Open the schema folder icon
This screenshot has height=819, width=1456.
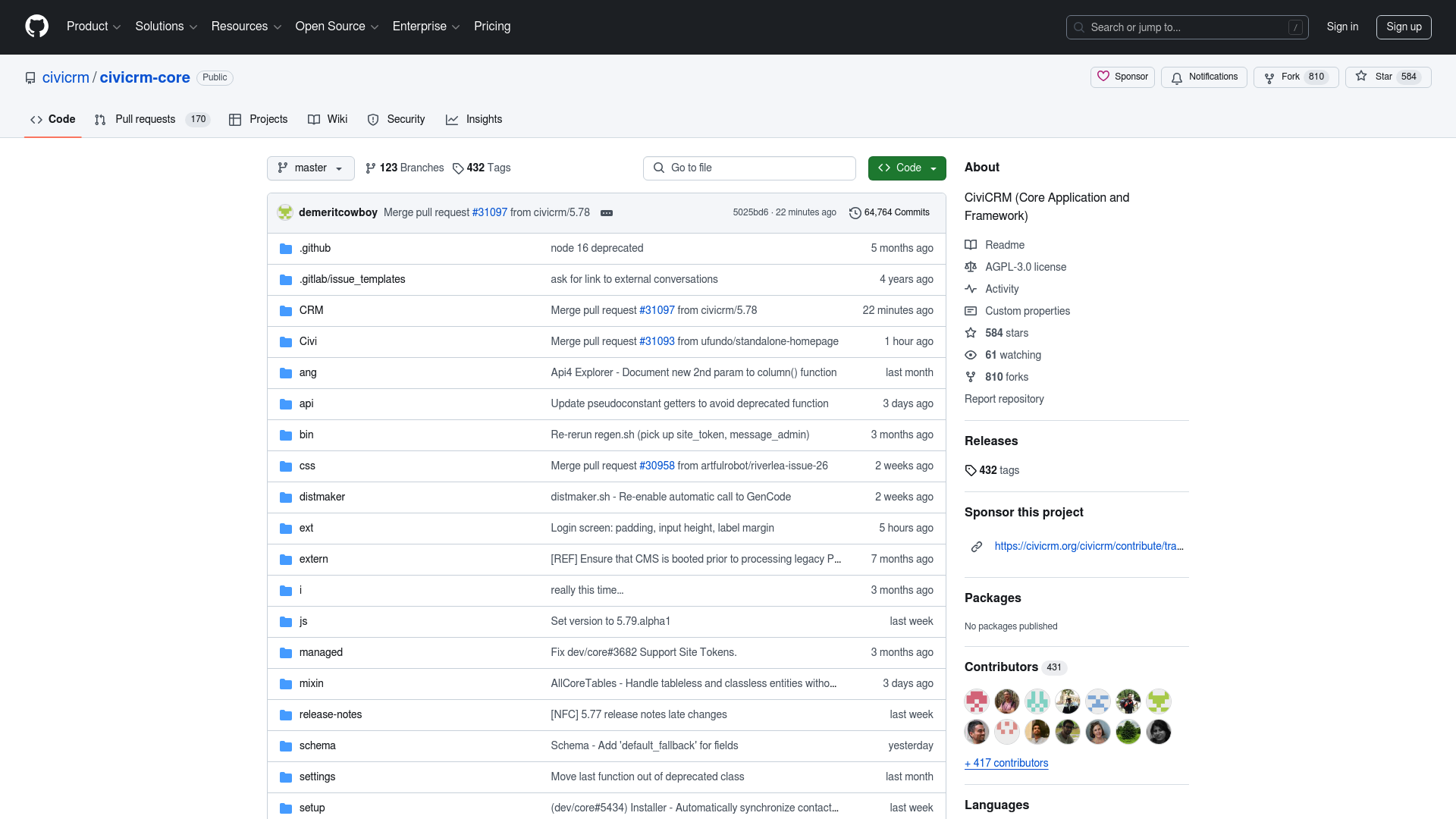[x=286, y=746]
